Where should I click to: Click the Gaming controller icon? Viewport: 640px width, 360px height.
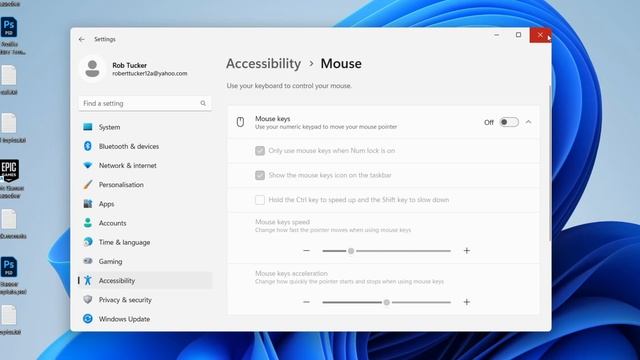coord(88,261)
